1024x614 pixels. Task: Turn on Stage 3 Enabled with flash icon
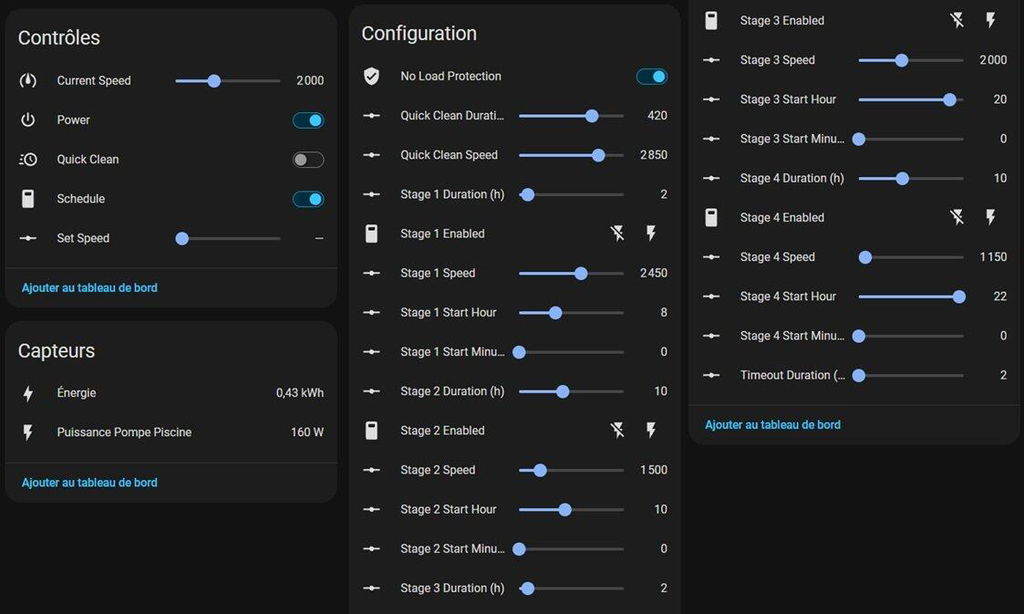tap(991, 20)
